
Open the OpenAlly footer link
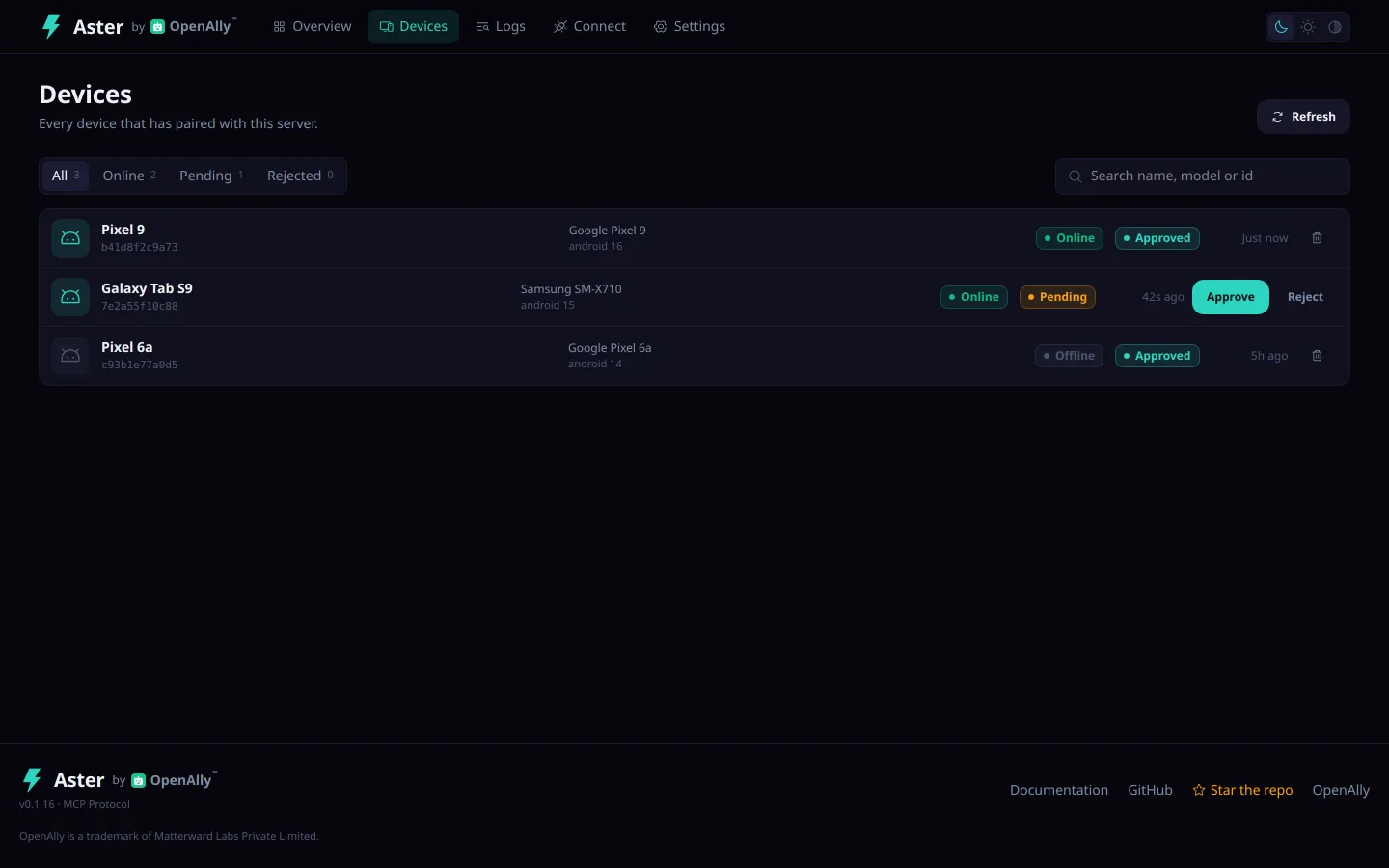pyautogui.click(x=1341, y=790)
